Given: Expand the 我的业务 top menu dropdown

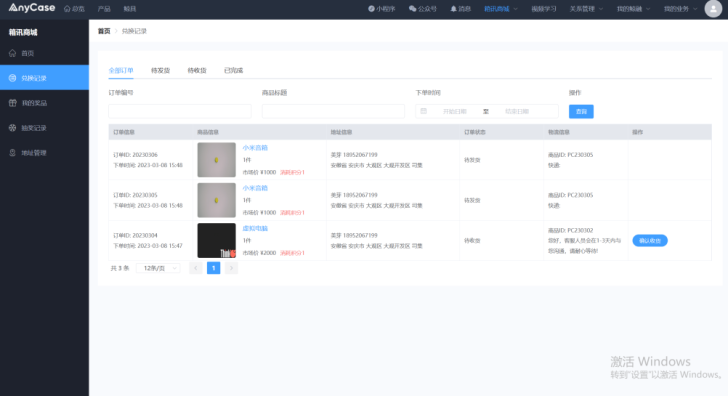Looking at the screenshot, I should coord(680,9).
